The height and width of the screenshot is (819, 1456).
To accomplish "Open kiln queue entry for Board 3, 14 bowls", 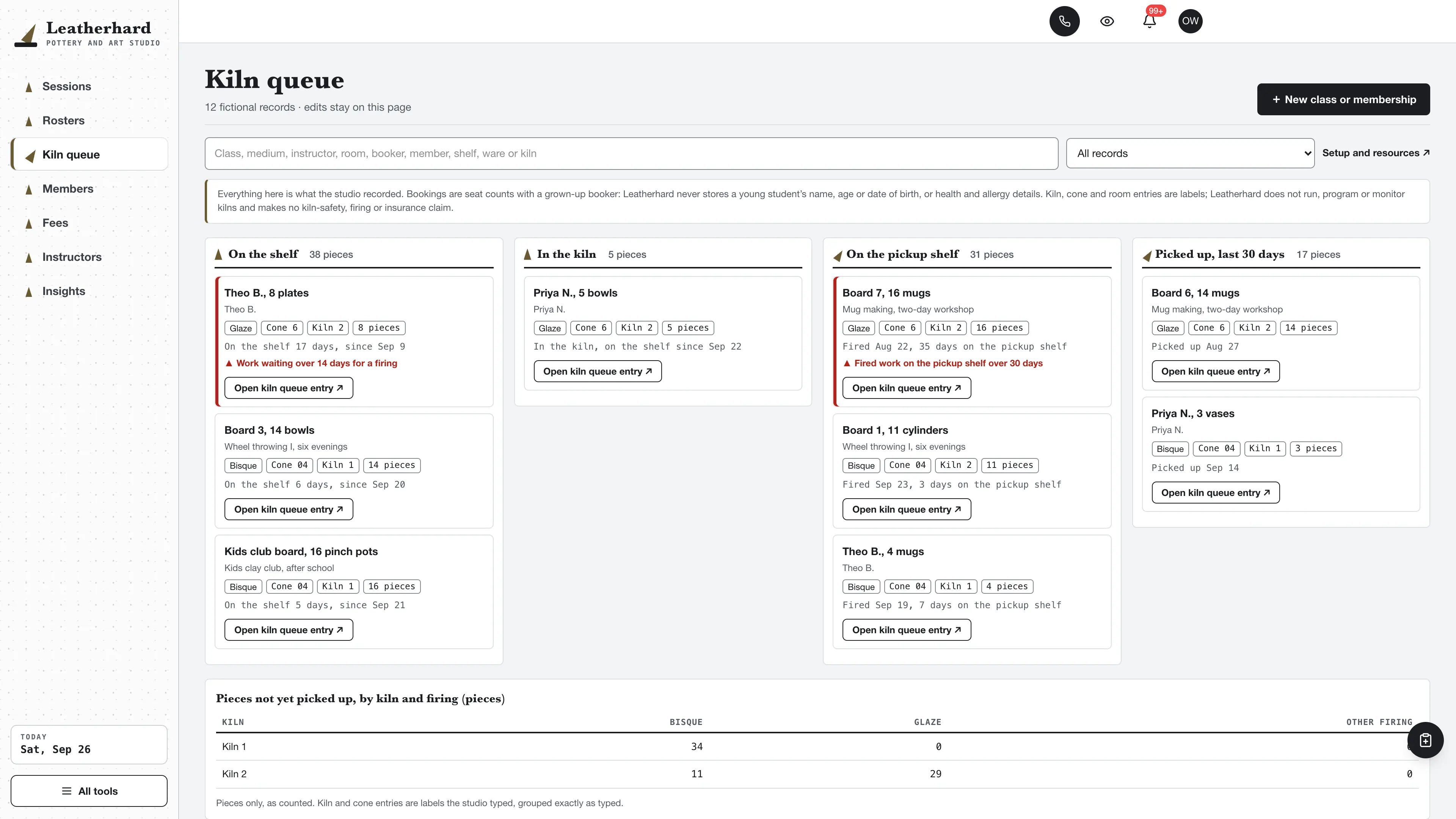I will click(x=289, y=509).
